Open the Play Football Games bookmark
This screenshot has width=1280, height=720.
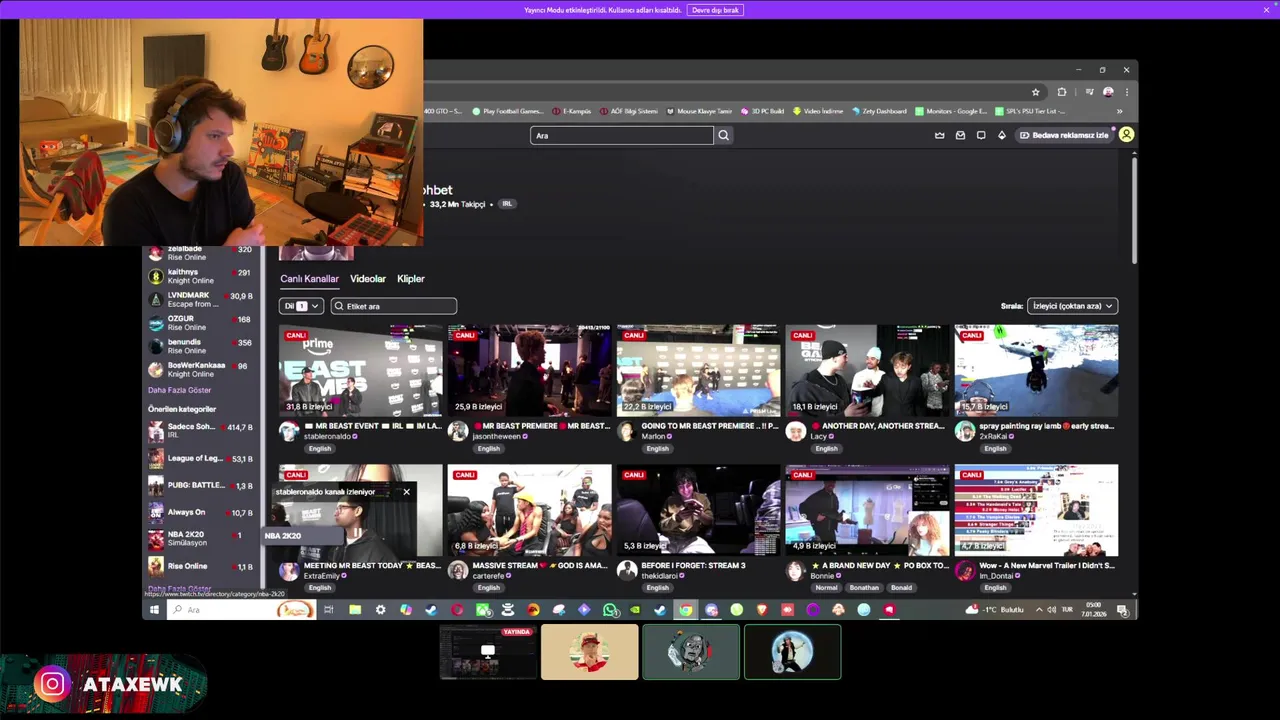[x=507, y=111]
